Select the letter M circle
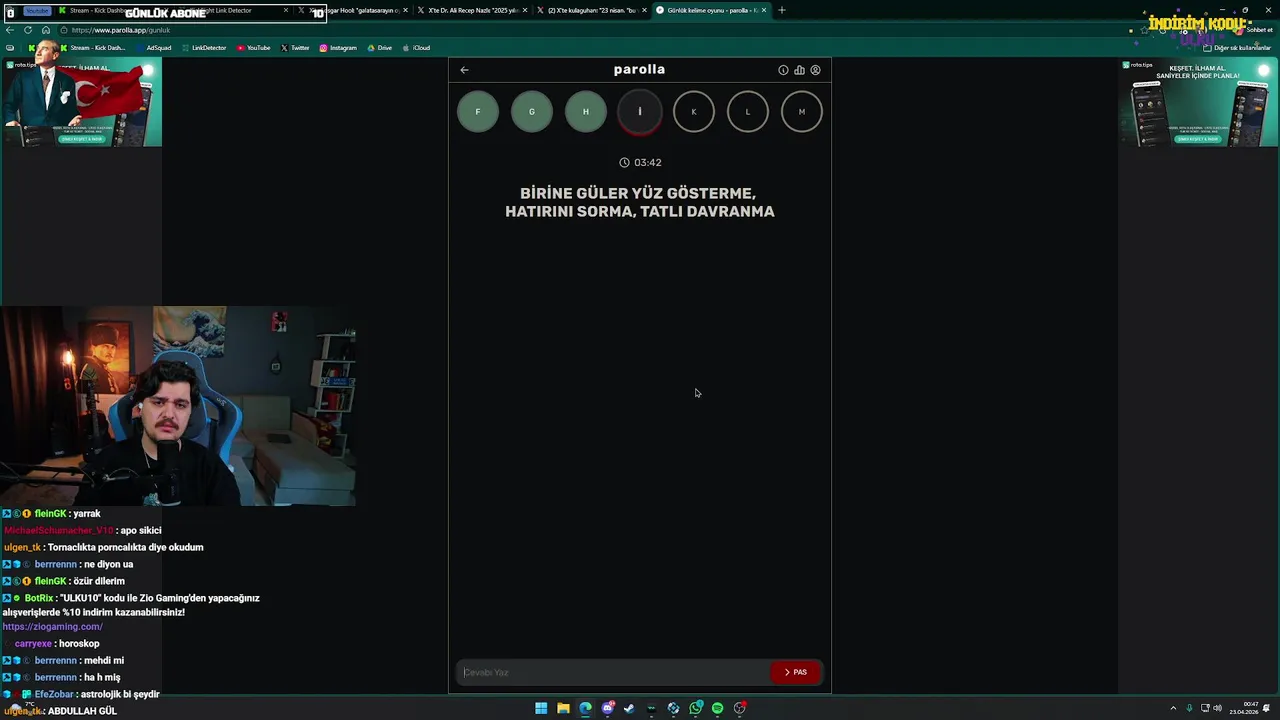The height and width of the screenshot is (720, 1280). tap(801, 111)
